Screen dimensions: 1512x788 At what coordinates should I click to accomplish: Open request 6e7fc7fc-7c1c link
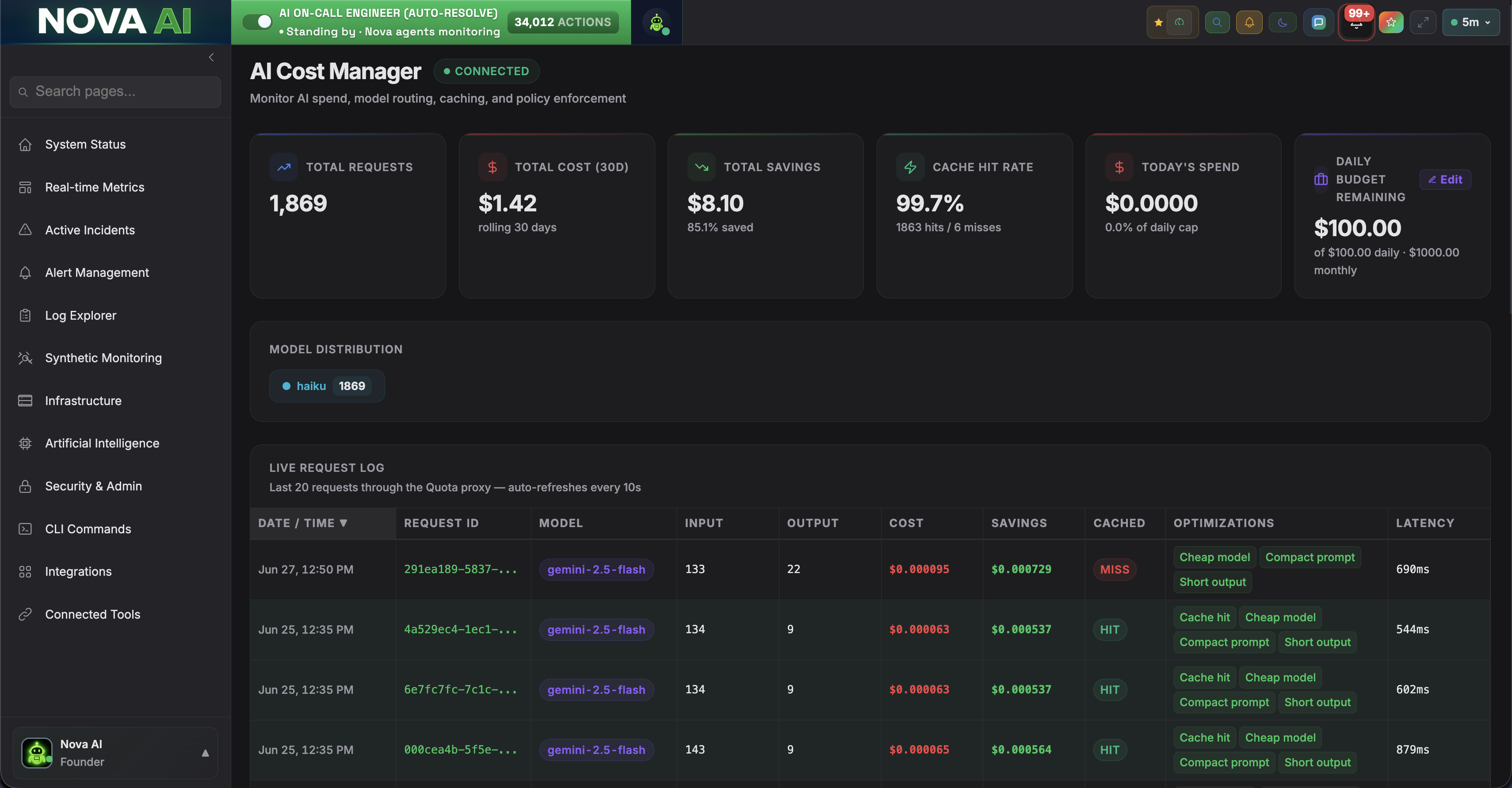pyautogui.click(x=460, y=689)
